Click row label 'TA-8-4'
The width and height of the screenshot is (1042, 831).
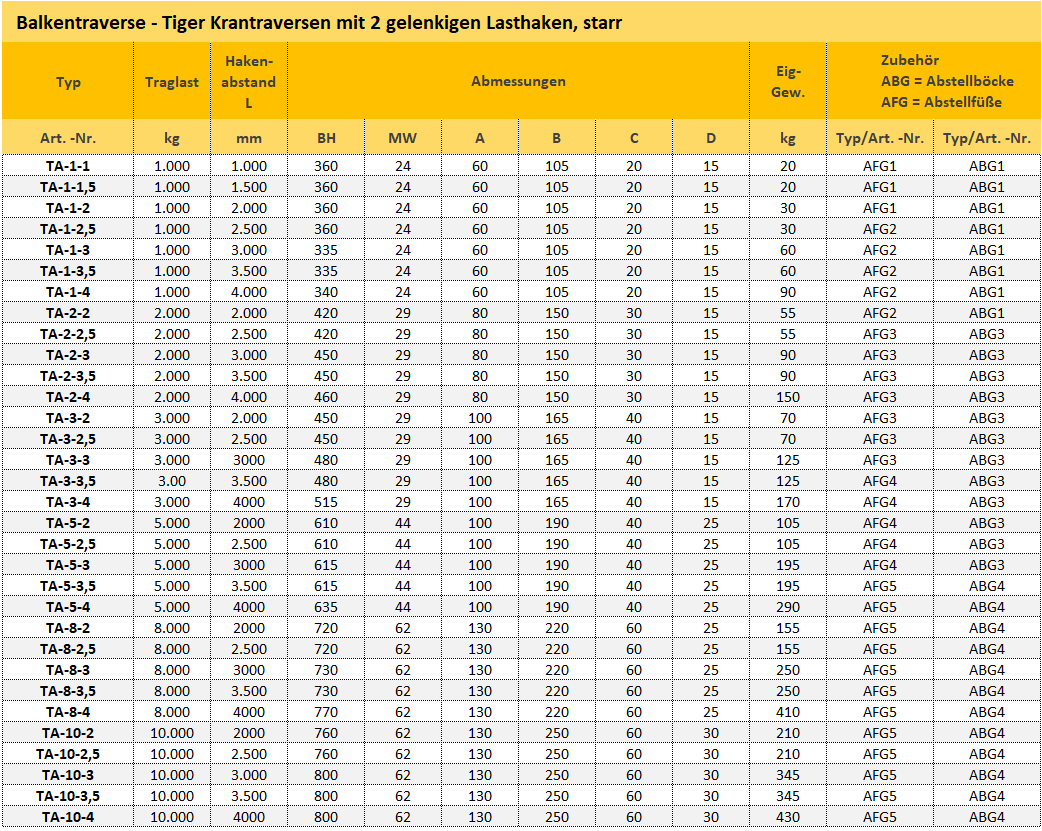click(68, 712)
